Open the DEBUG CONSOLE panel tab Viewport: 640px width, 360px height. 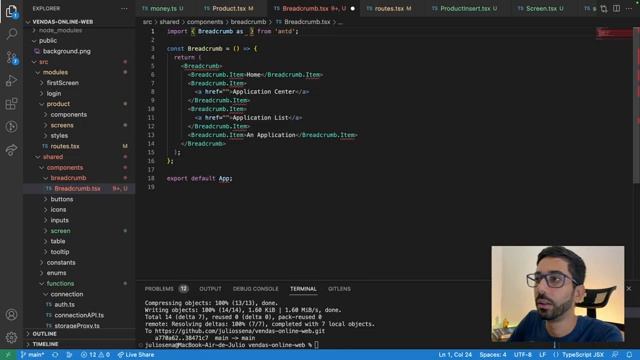[256, 289]
